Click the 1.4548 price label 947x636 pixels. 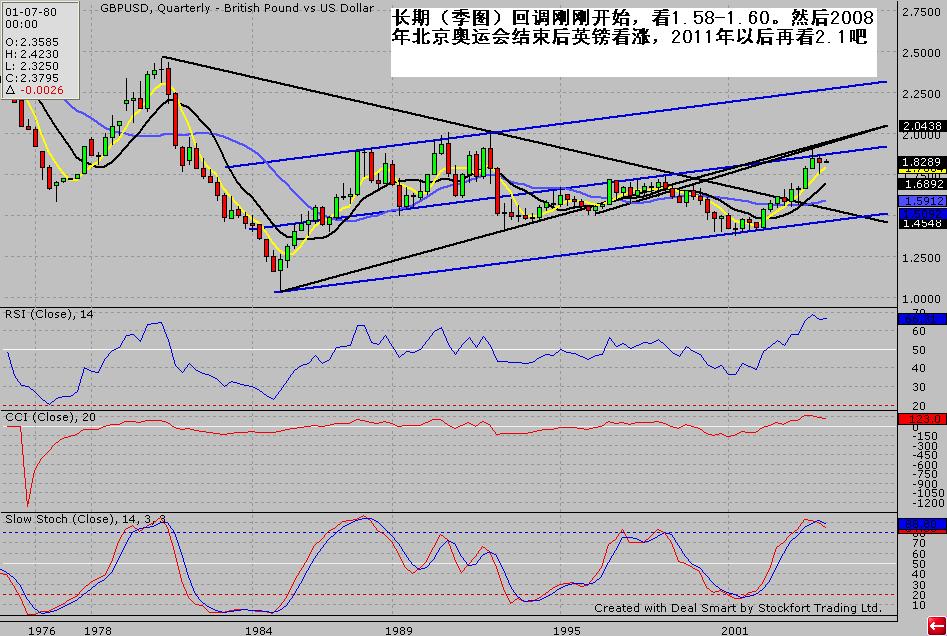pyautogui.click(x=918, y=225)
